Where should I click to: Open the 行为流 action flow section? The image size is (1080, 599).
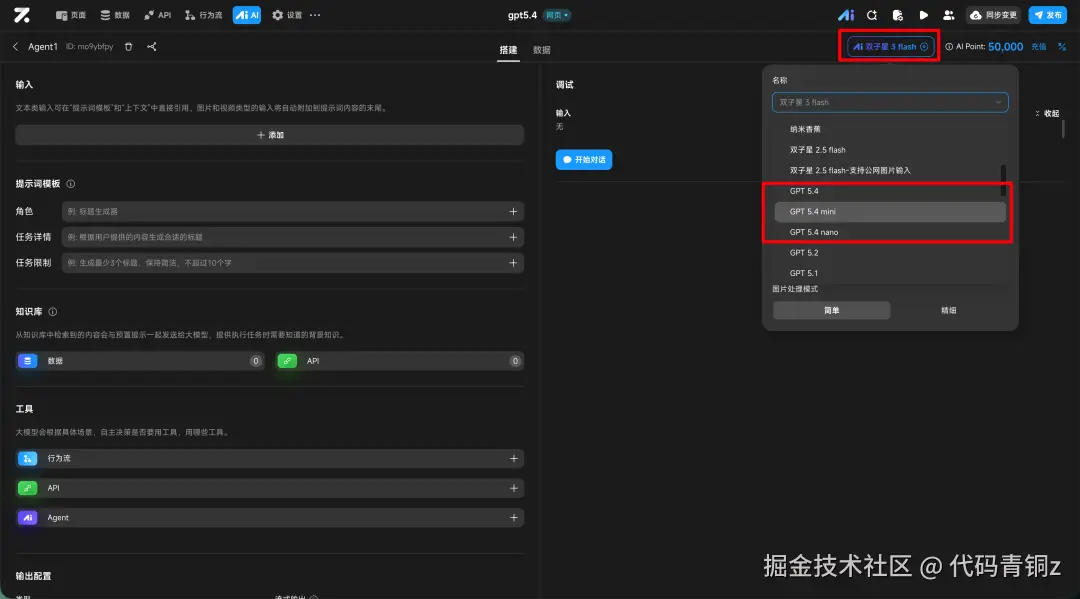pos(204,15)
